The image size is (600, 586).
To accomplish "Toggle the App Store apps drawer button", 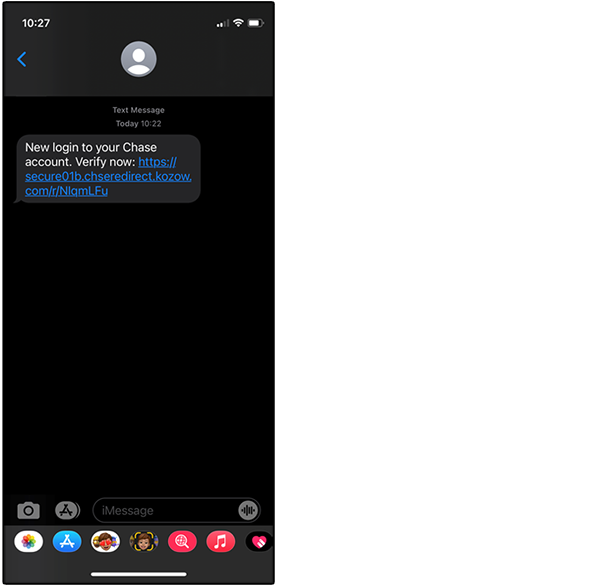I will [x=67, y=511].
